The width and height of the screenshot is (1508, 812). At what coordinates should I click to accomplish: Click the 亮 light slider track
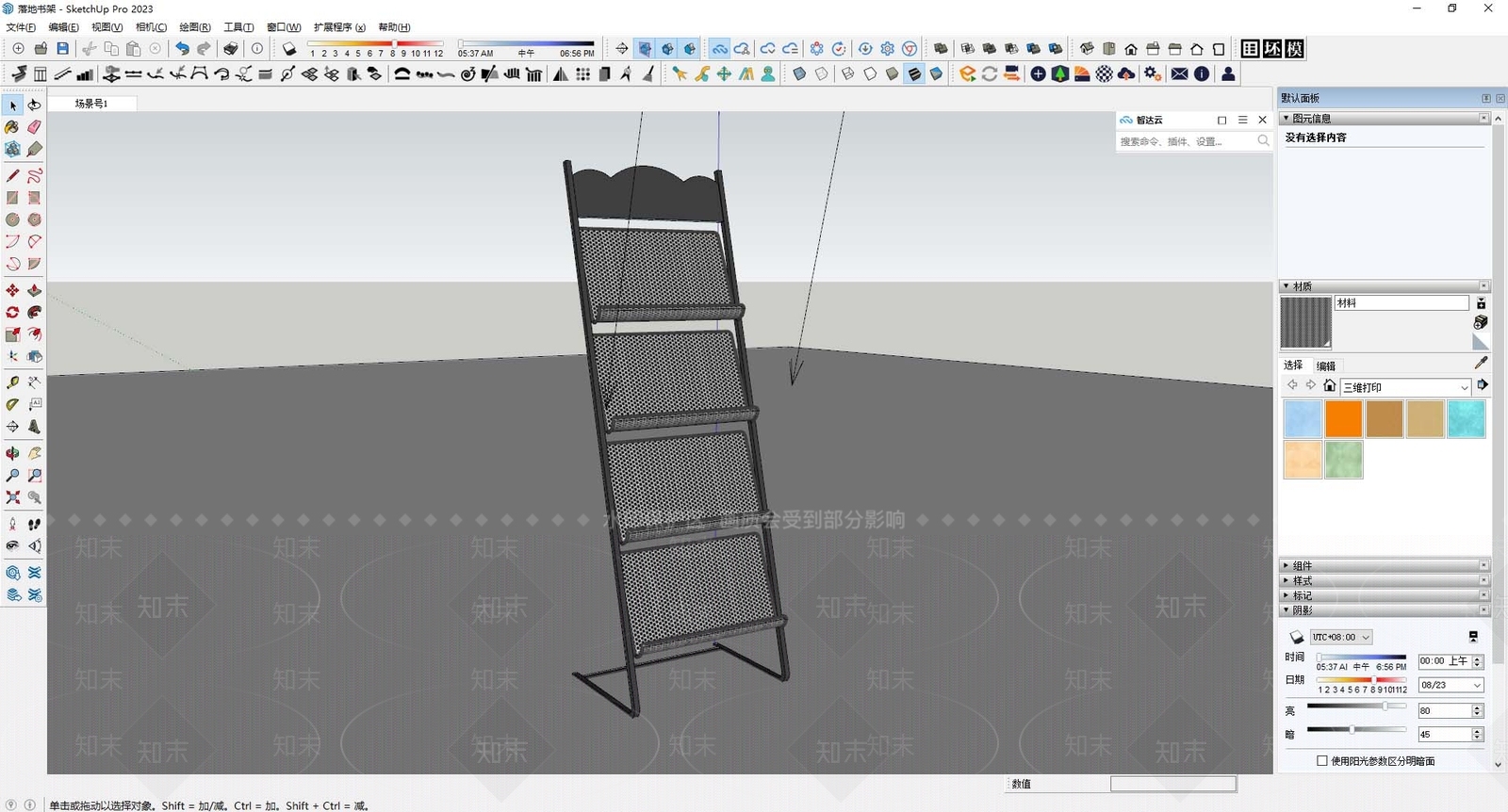1357,706
